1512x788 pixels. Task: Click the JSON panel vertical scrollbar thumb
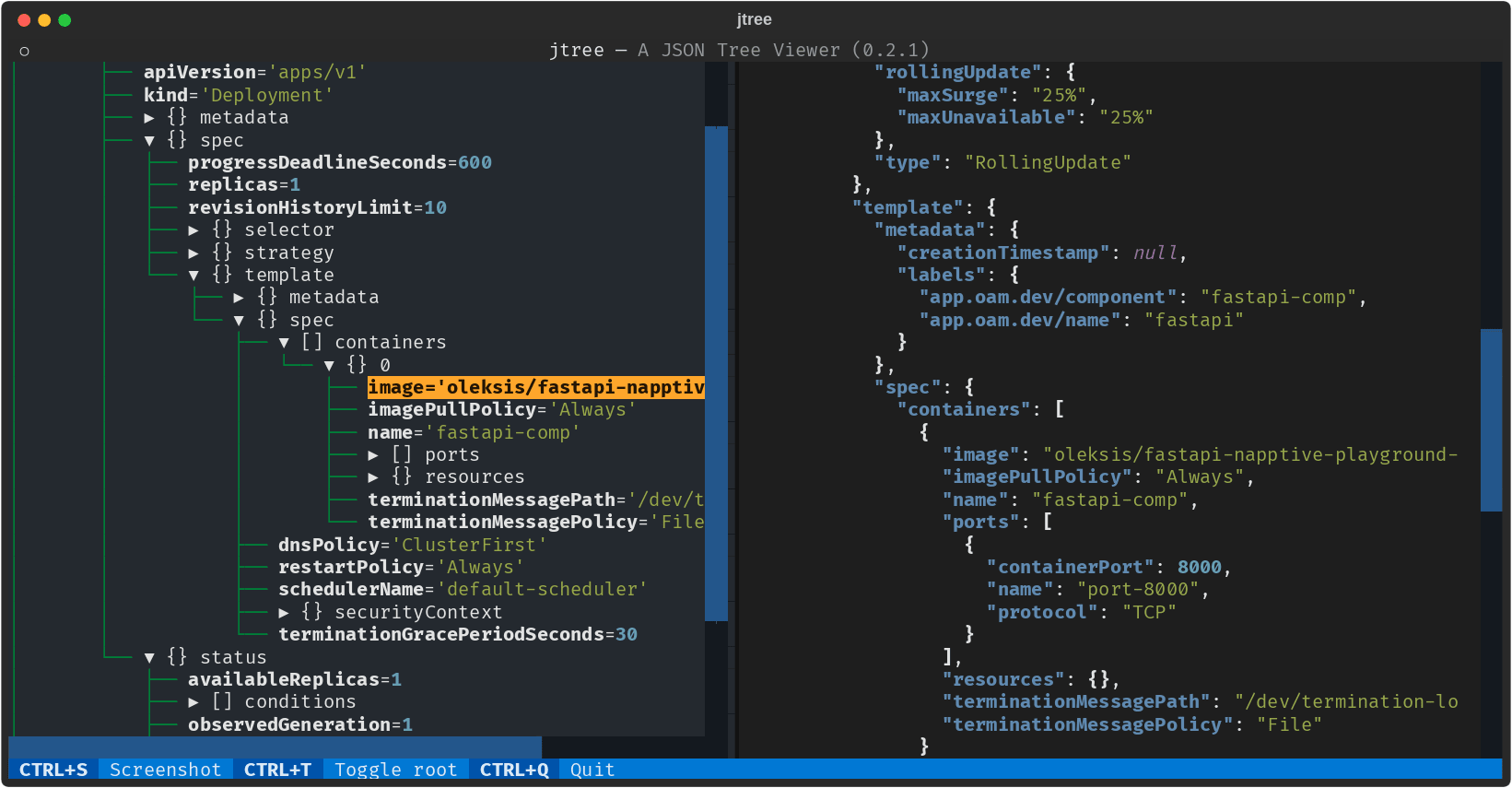[x=1492, y=420]
